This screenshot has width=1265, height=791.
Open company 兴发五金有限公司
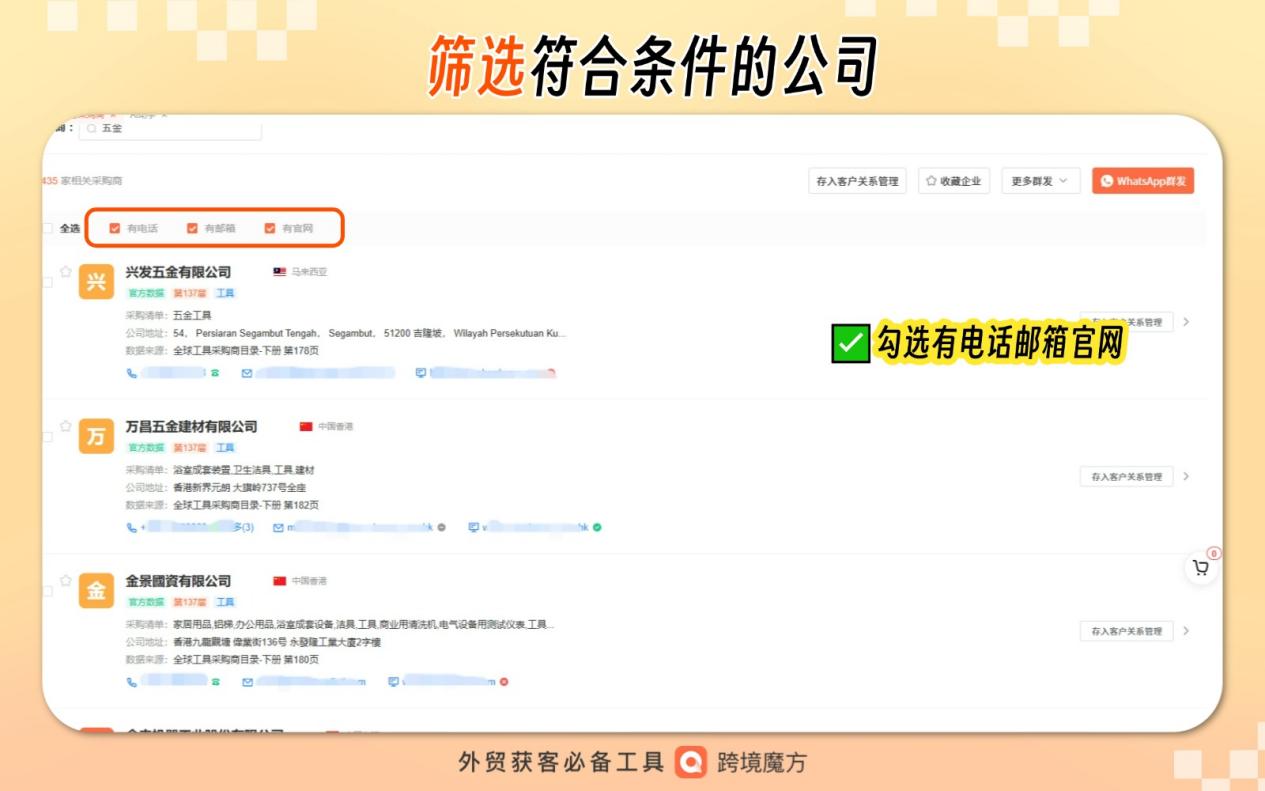[x=178, y=272]
